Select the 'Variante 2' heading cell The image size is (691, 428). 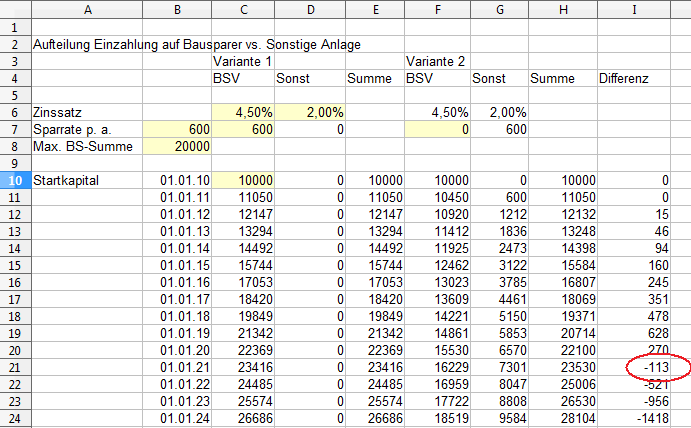436,62
